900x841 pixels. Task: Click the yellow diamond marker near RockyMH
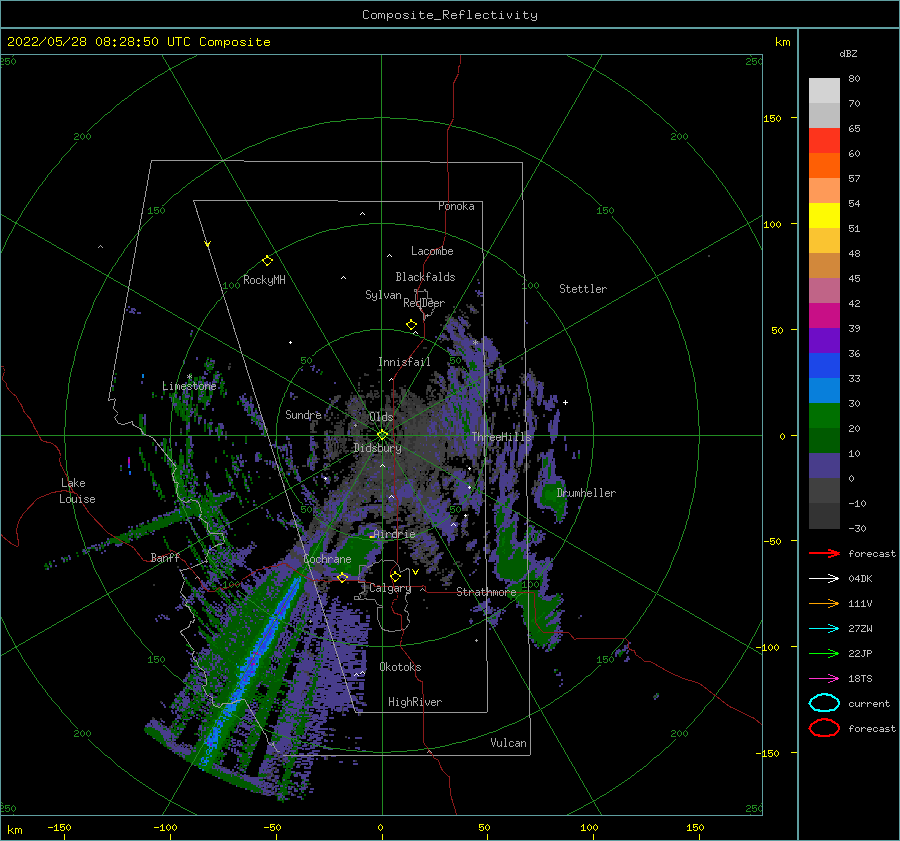[x=267, y=261]
